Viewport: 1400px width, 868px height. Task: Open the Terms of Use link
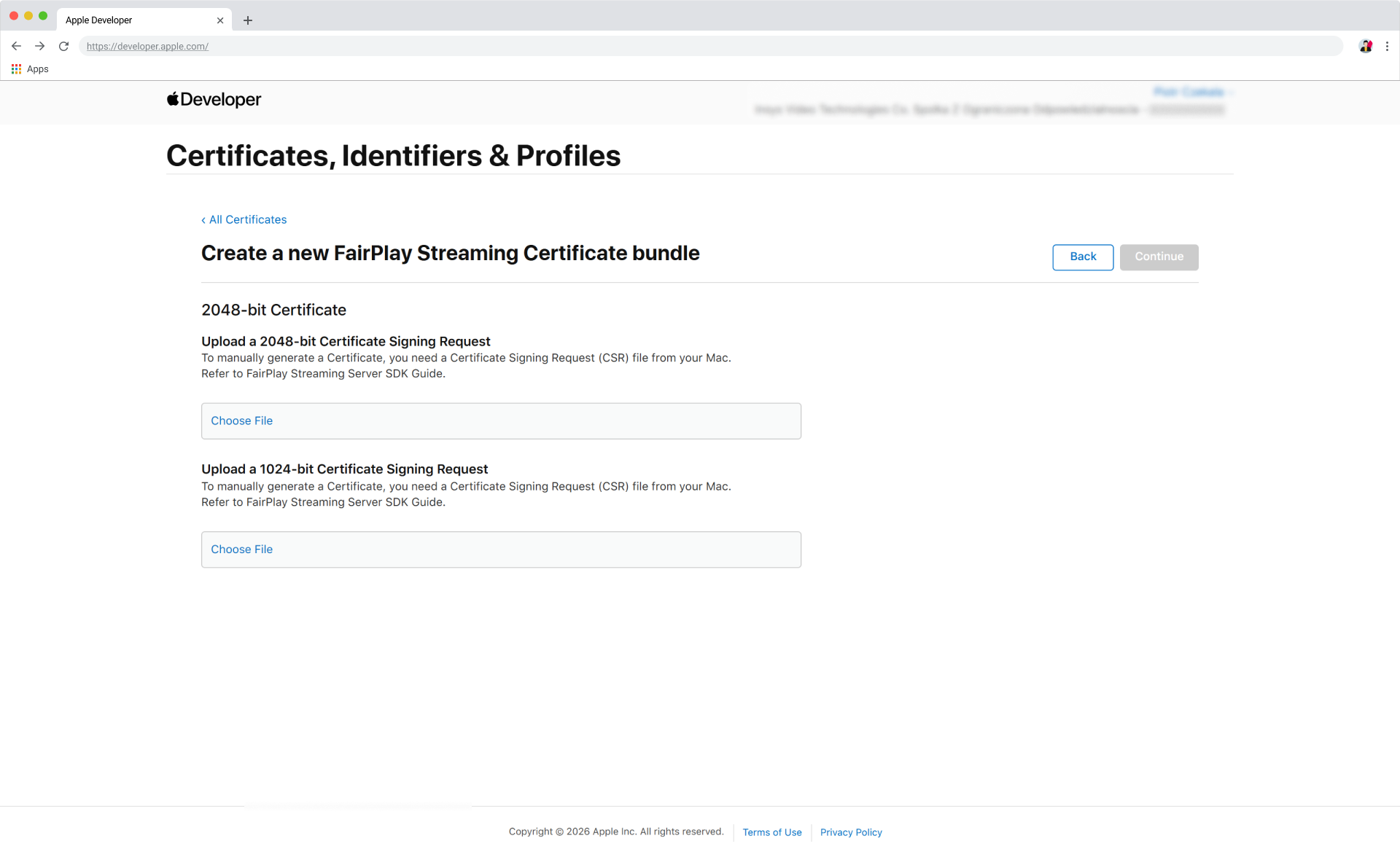[x=772, y=832]
